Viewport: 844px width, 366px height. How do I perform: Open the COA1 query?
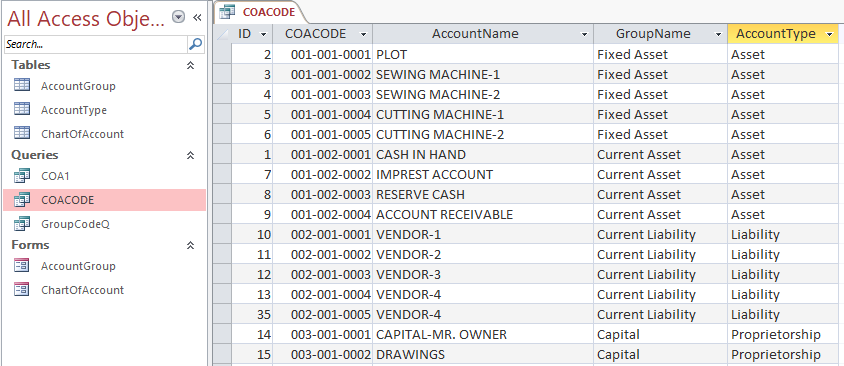(x=55, y=176)
